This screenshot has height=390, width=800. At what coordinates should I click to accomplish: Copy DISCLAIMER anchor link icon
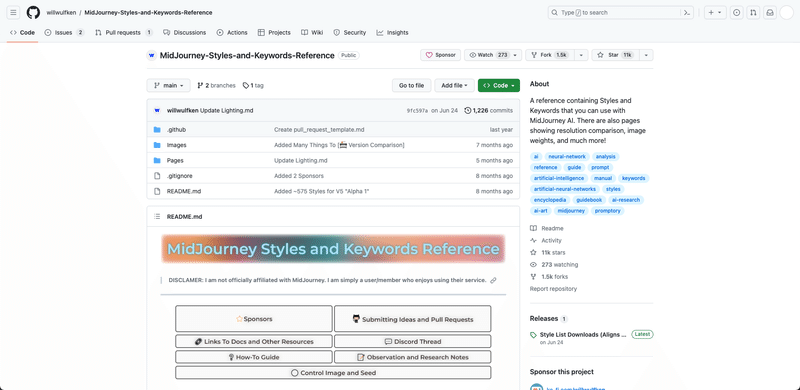(x=493, y=280)
